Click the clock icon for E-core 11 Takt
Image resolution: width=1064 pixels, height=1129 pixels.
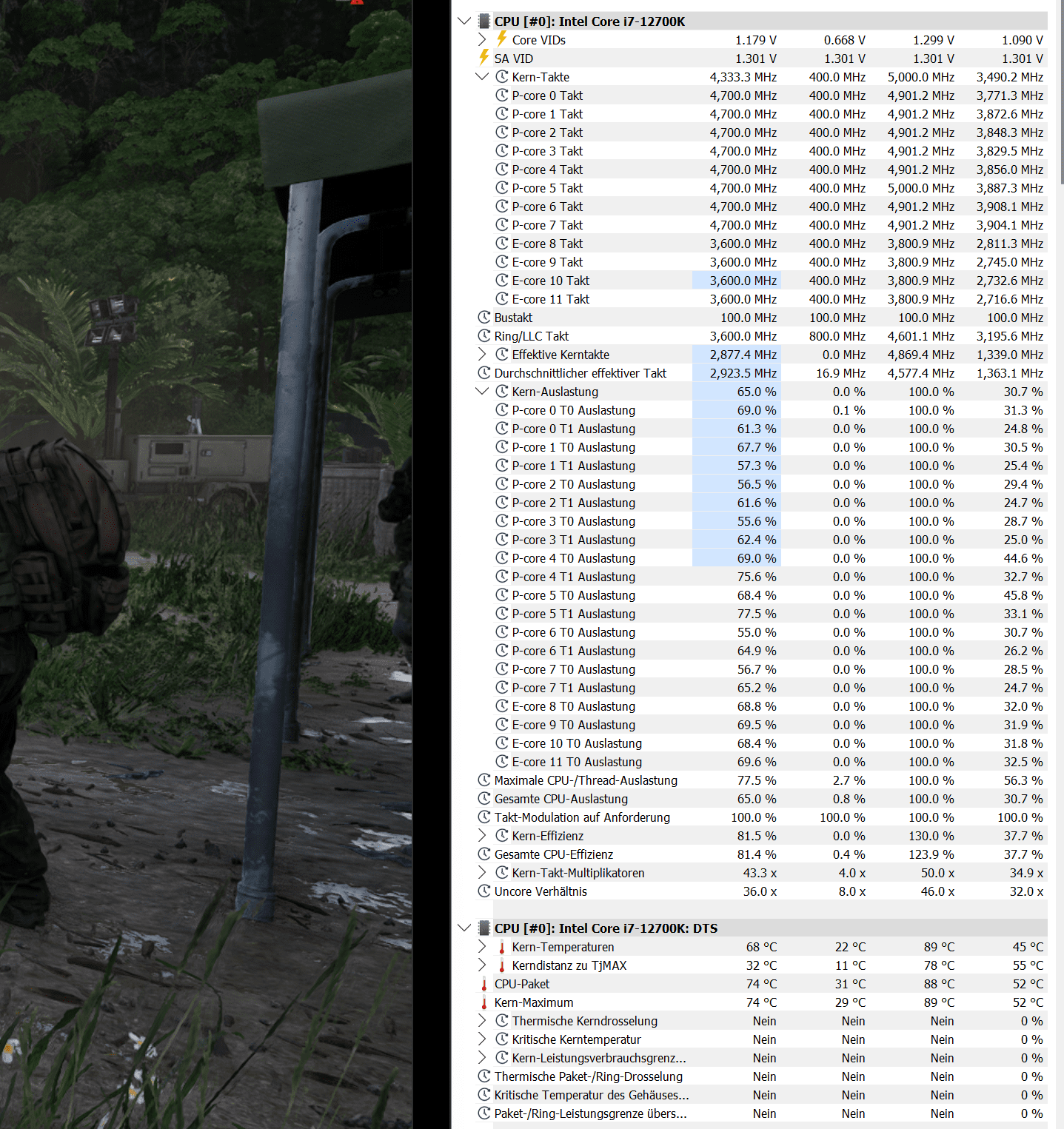tap(502, 299)
